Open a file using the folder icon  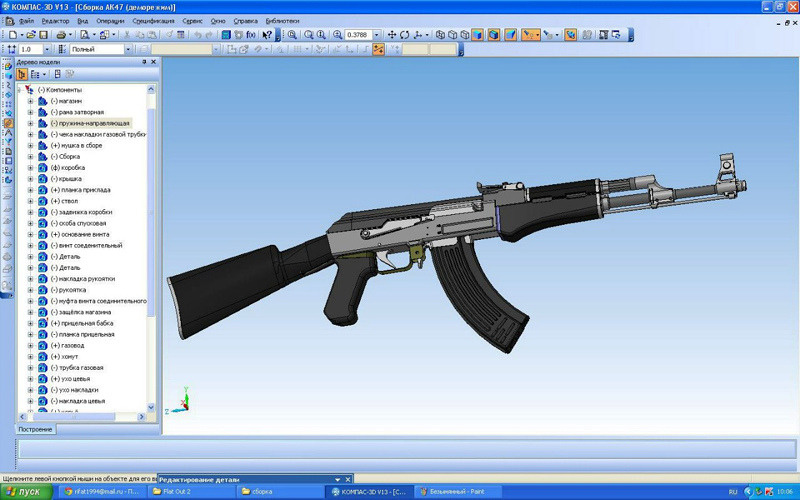tap(31, 35)
